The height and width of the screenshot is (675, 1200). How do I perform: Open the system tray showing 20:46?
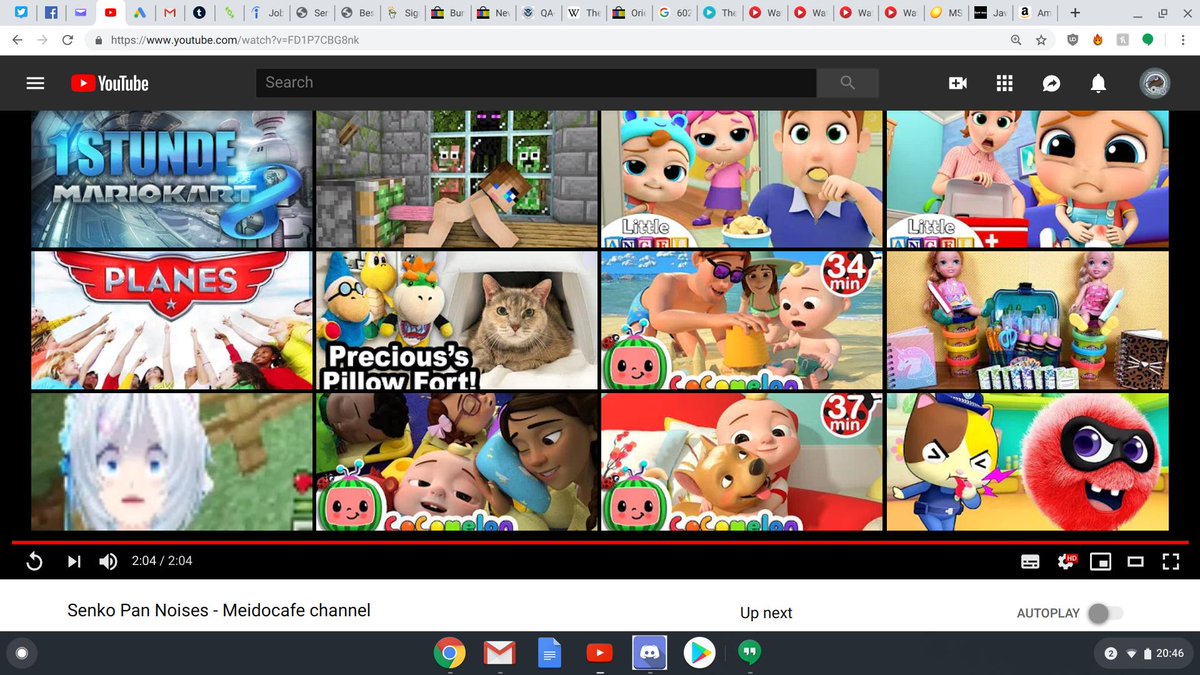[x=1145, y=654]
